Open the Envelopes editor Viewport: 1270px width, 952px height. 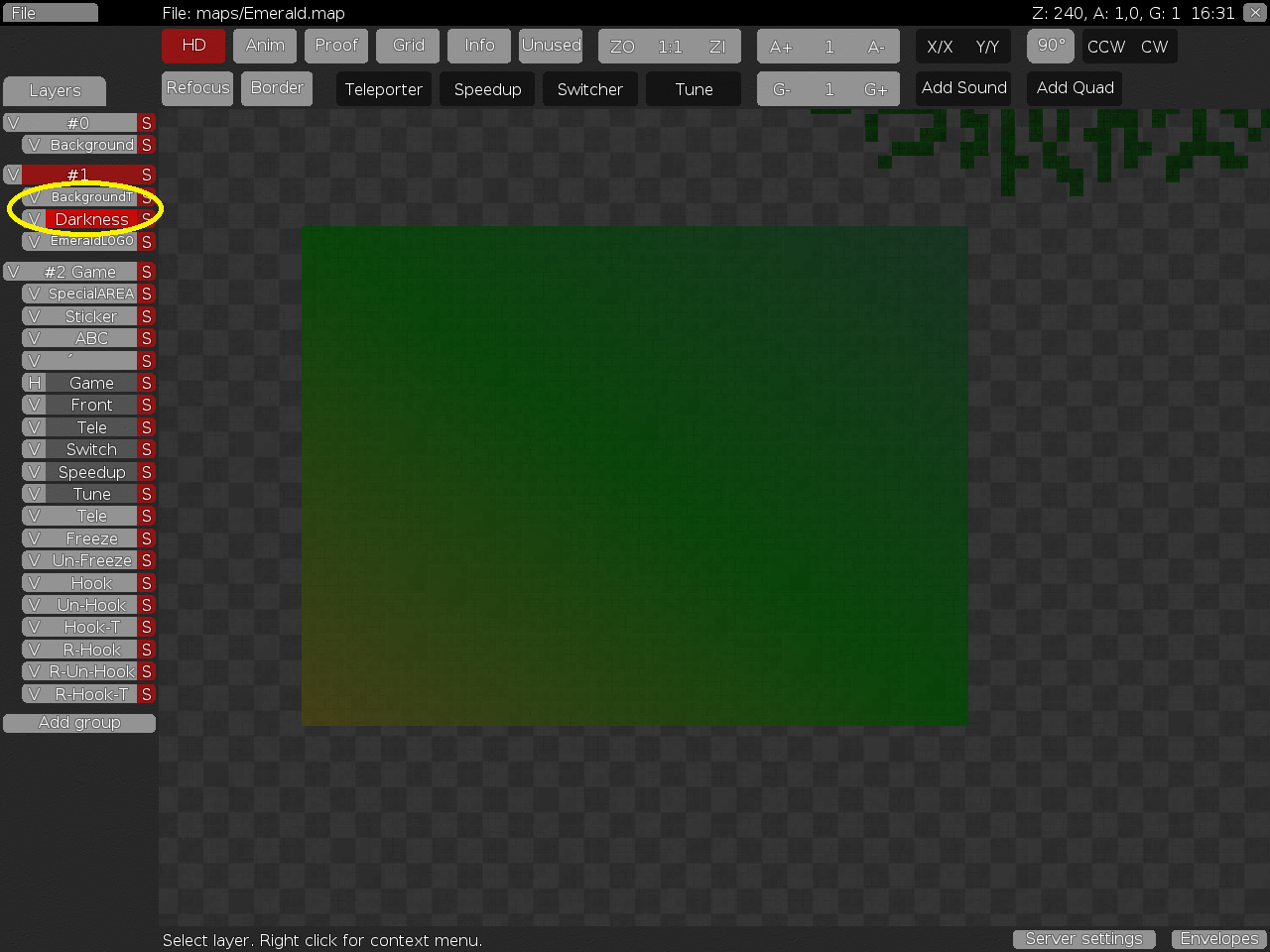coord(1218,938)
